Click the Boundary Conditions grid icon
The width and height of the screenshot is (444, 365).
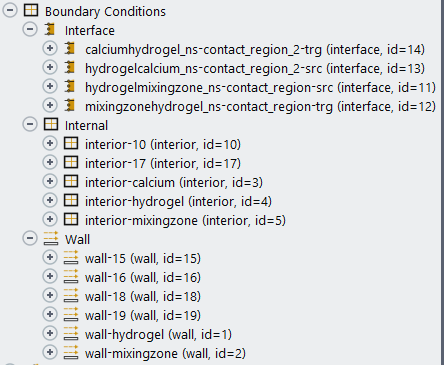pyautogui.click(x=31, y=10)
